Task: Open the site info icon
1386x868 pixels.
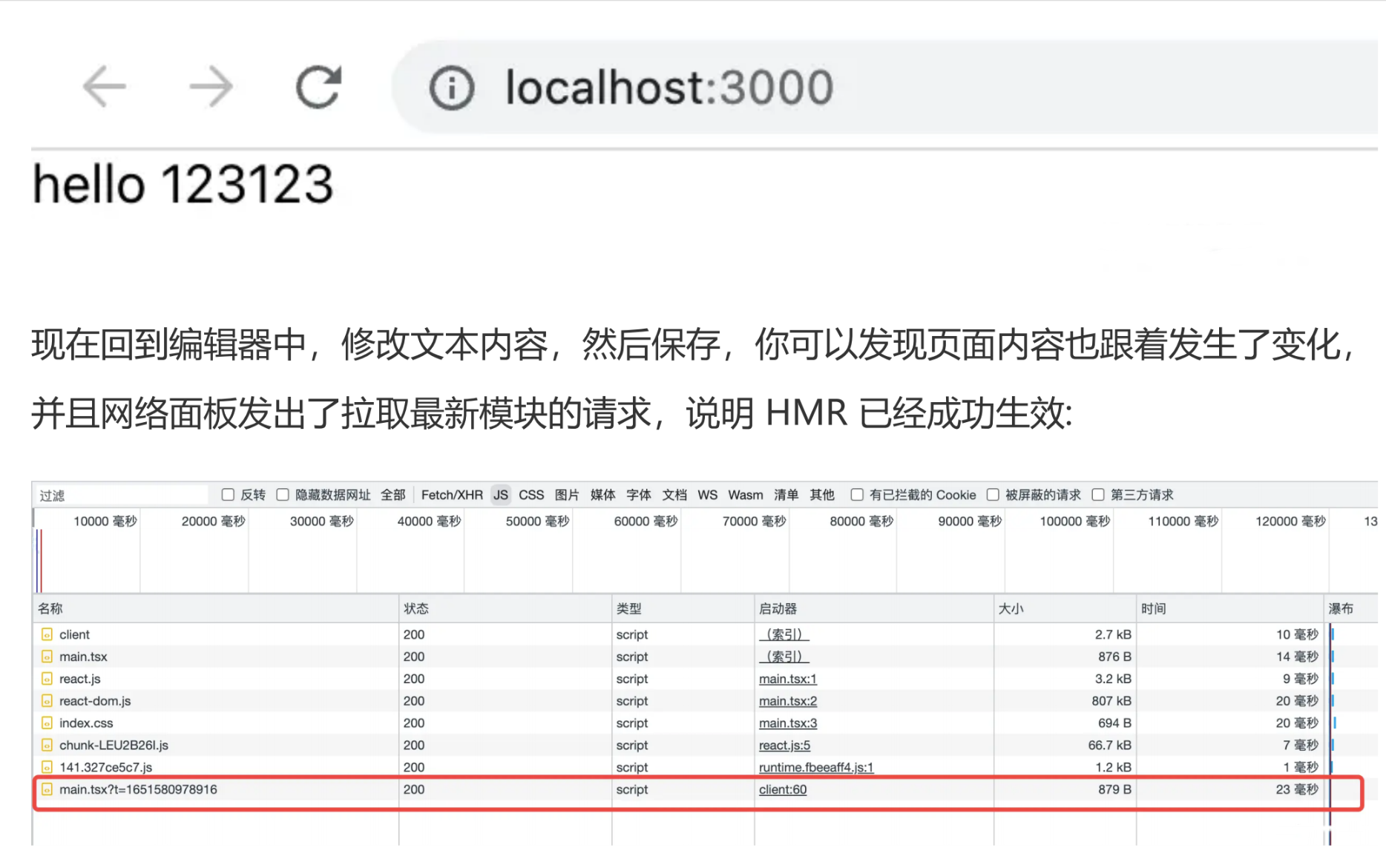Action: (451, 88)
